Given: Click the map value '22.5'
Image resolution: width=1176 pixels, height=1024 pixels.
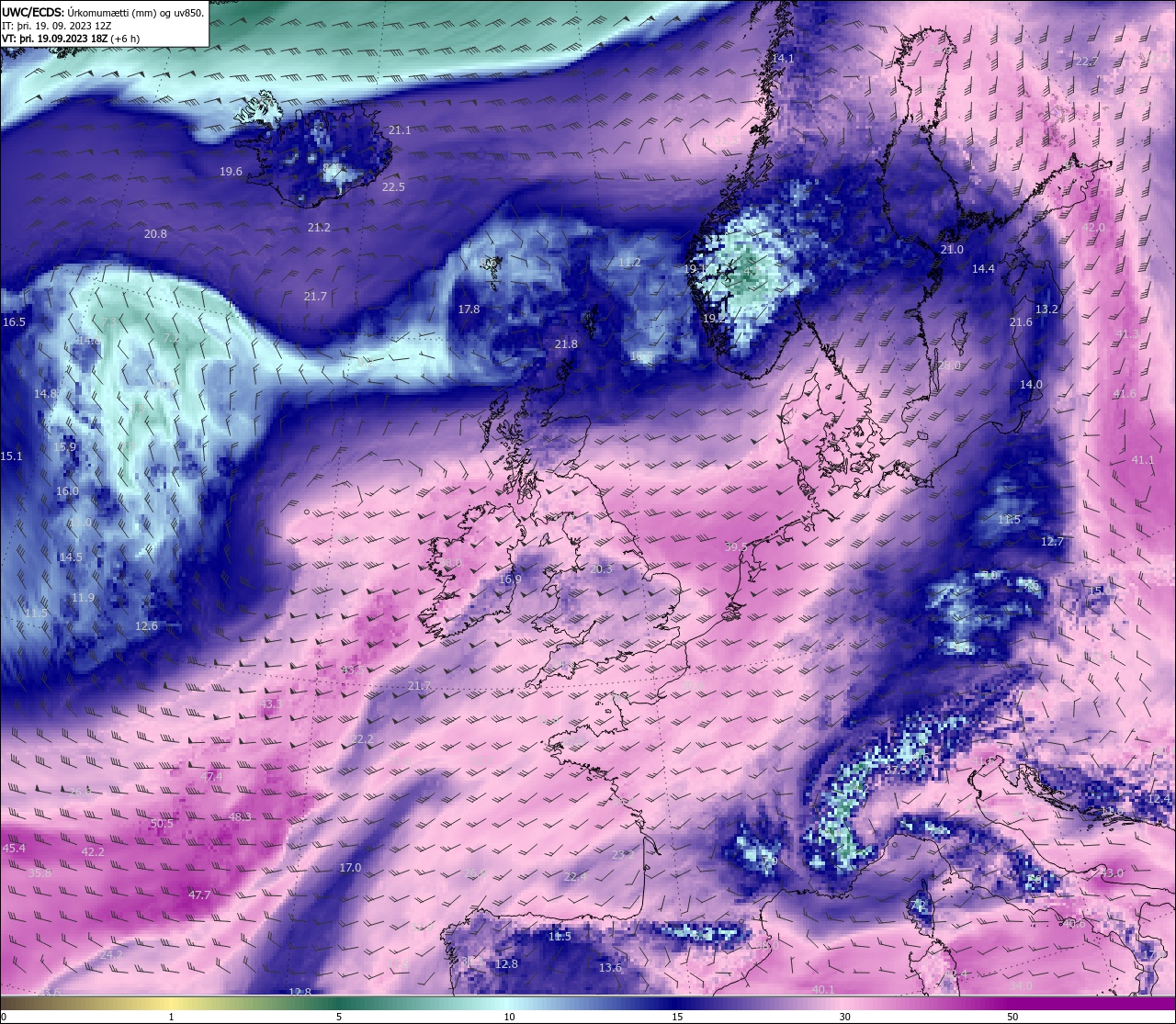Looking at the screenshot, I should pos(393,187).
